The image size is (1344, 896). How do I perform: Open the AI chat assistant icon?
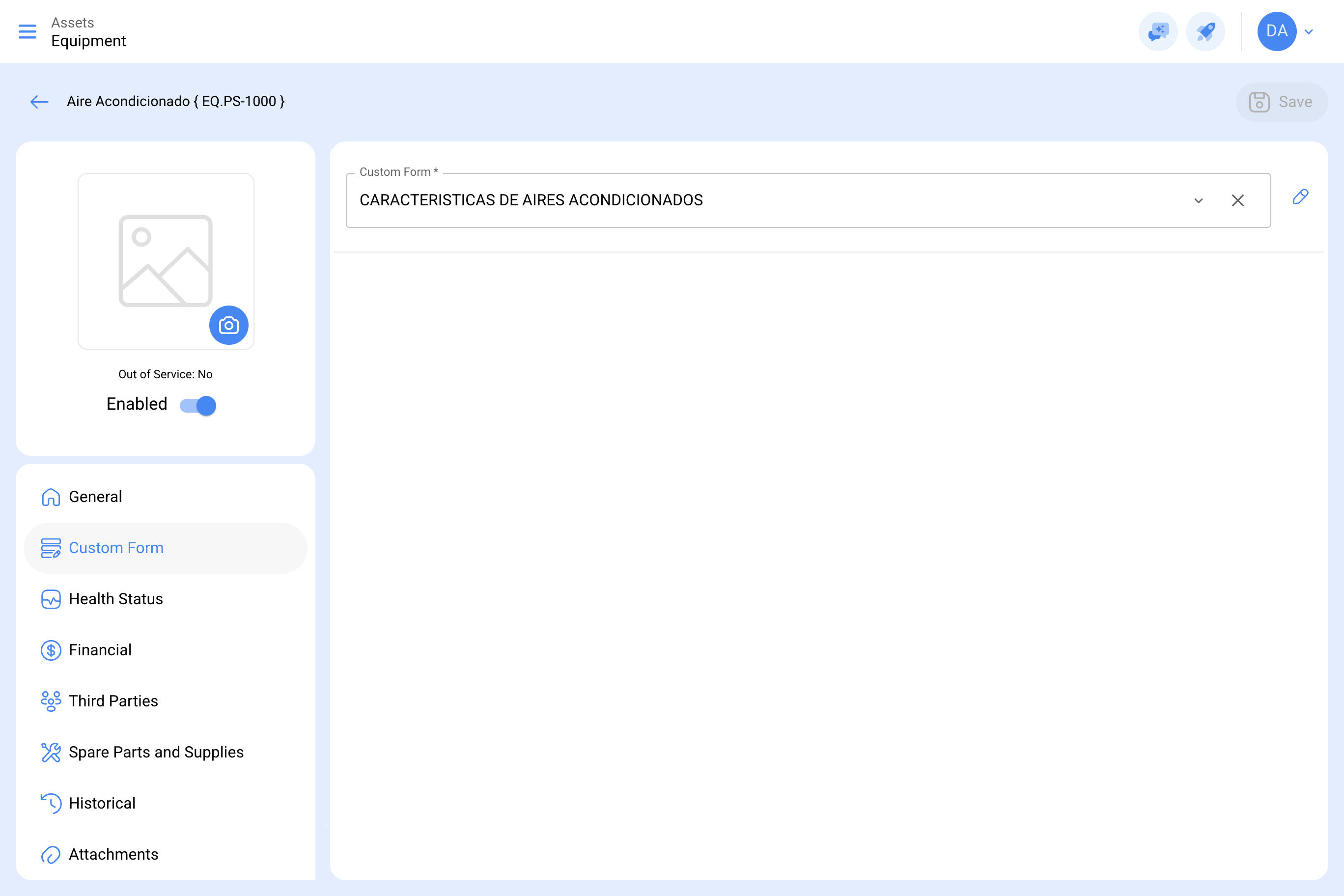[1158, 31]
